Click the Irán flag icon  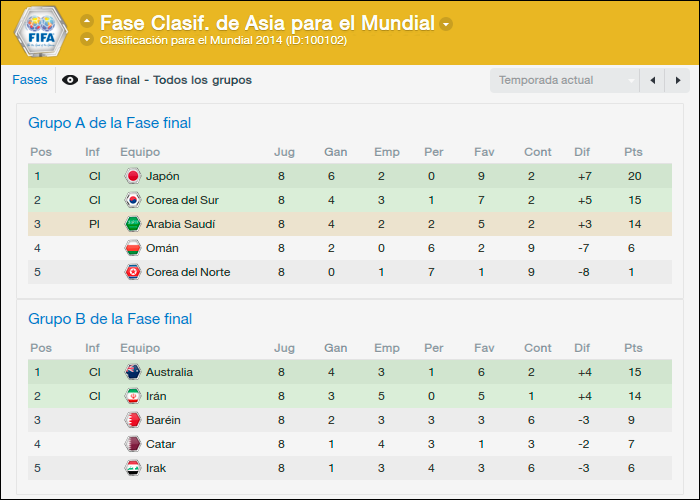tap(133, 396)
